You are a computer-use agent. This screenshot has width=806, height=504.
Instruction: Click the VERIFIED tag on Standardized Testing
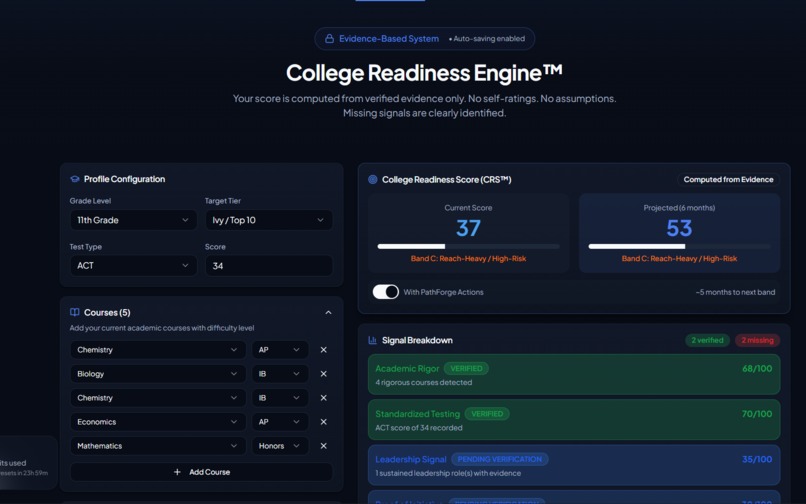pyautogui.click(x=487, y=414)
